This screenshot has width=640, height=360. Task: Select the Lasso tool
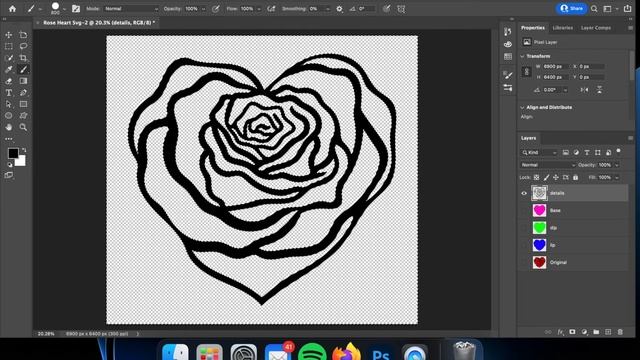coord(23,47)
